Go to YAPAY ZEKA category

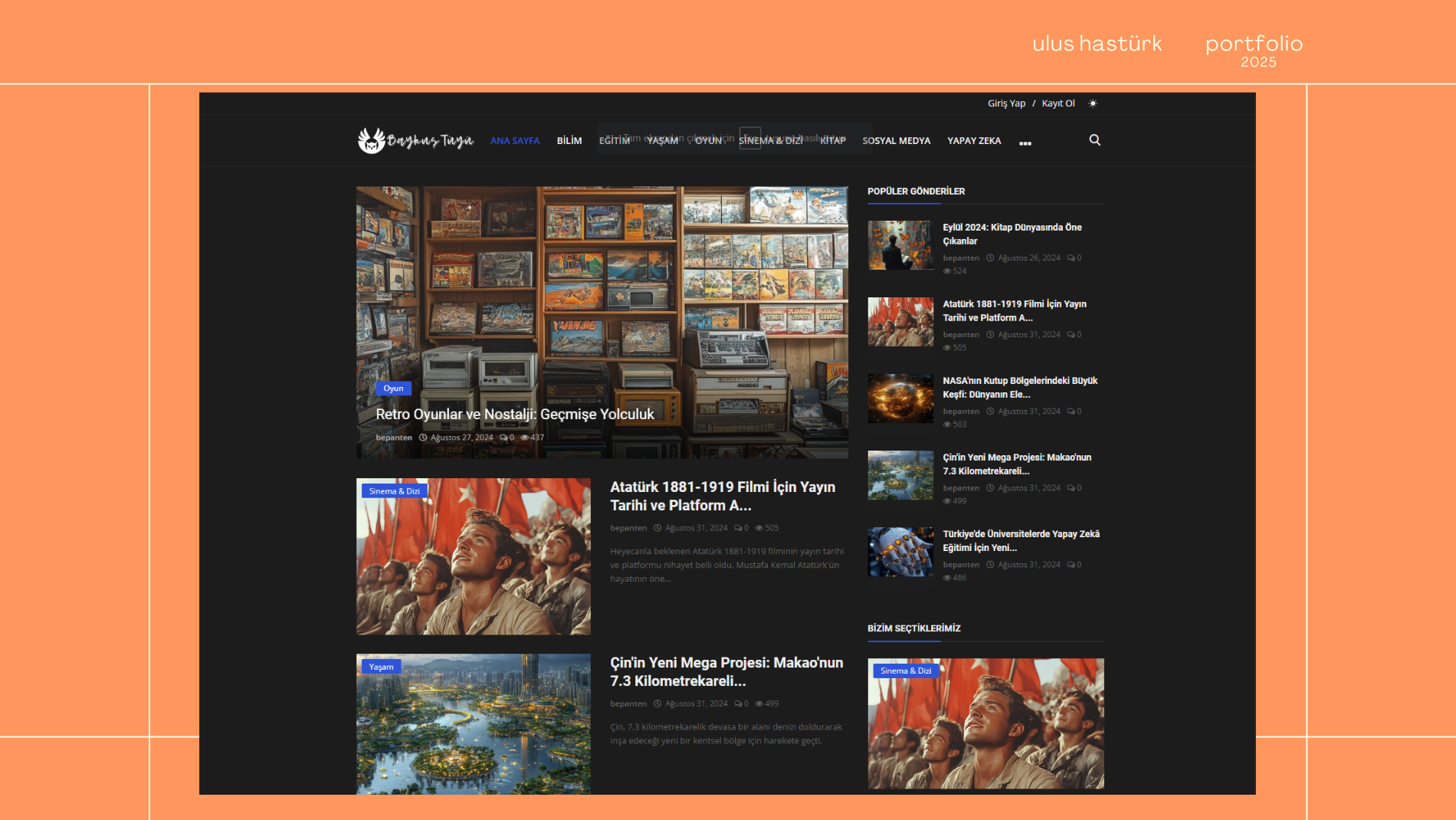(x=974, y=141)
